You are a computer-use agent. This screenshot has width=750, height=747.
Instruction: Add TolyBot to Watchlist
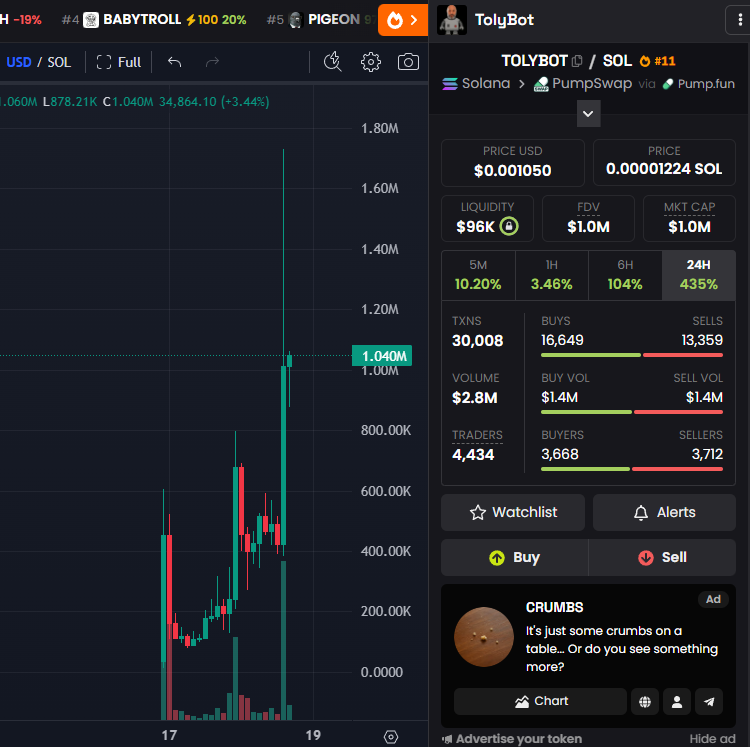[x=513, y=513]
